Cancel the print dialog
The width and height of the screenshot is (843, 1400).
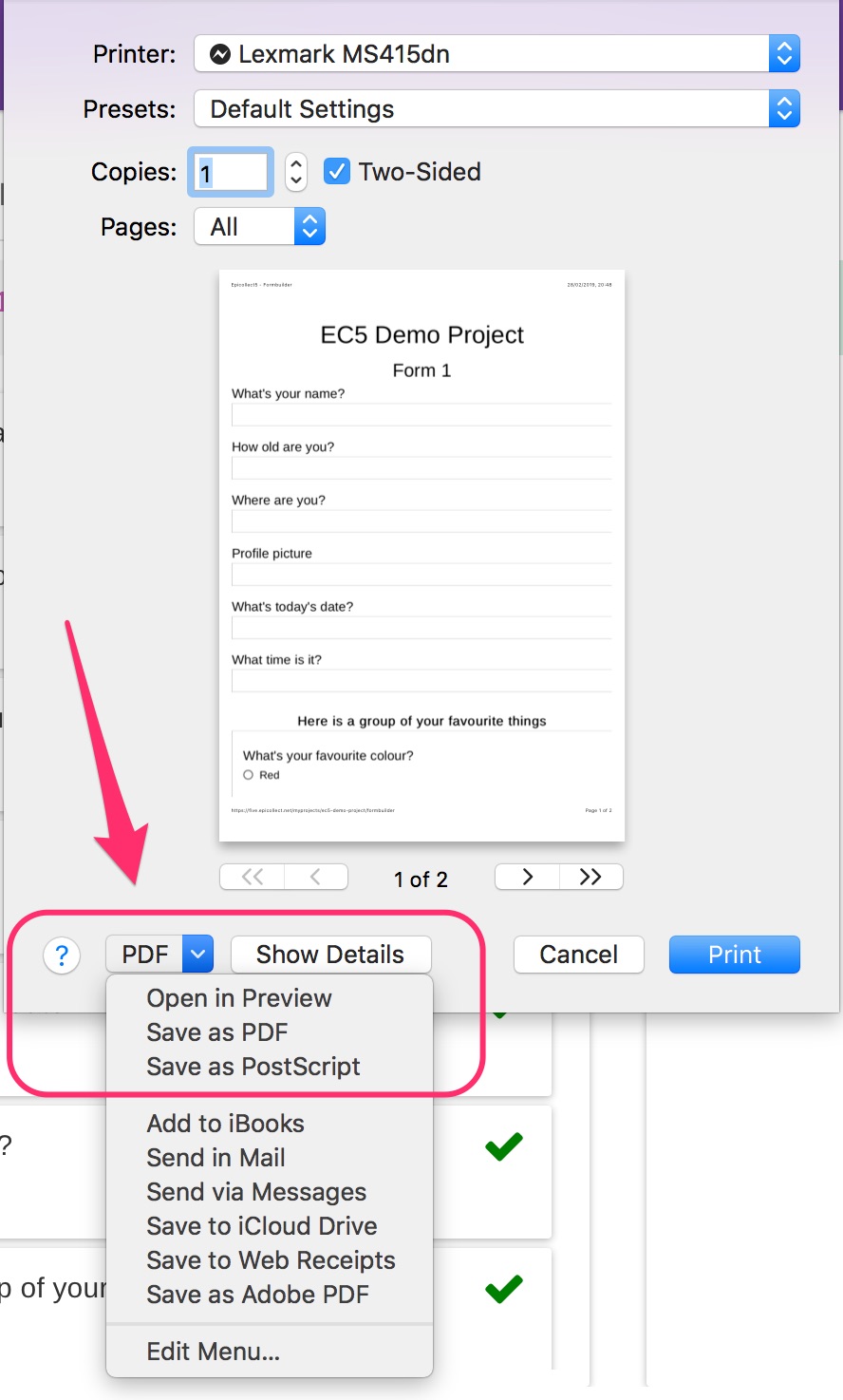tap(578, 955)
